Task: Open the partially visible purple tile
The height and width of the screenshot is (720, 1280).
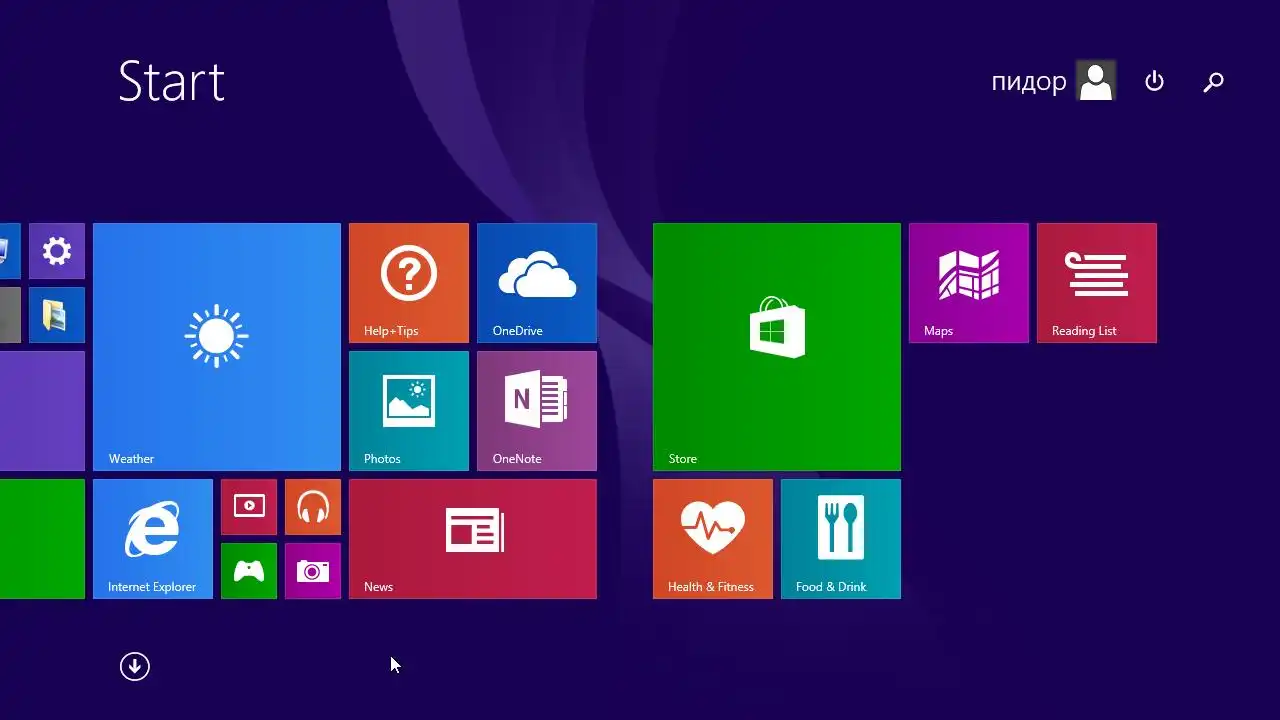Action: tap(42, 411)
